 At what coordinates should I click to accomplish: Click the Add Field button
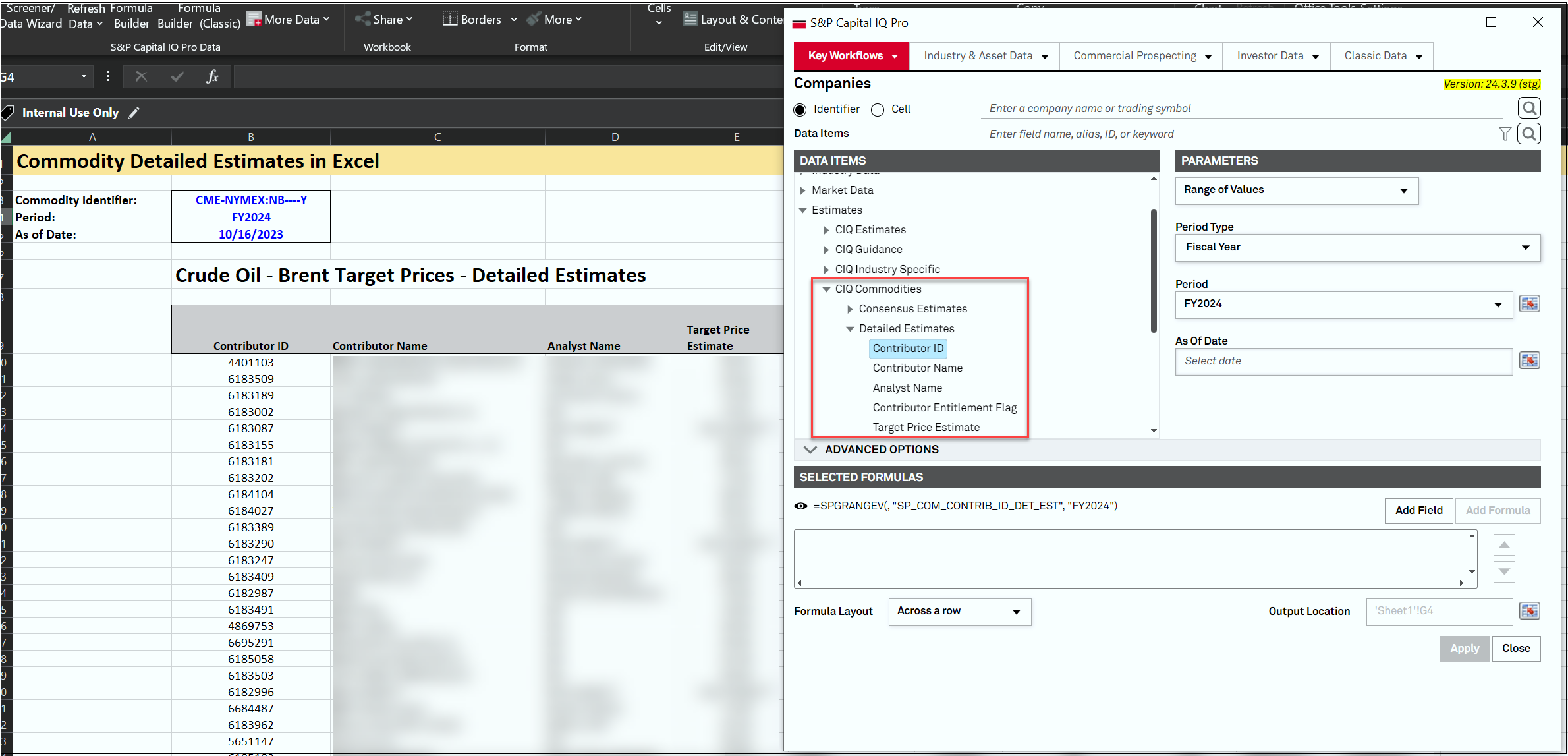(x=1418, y=511)
